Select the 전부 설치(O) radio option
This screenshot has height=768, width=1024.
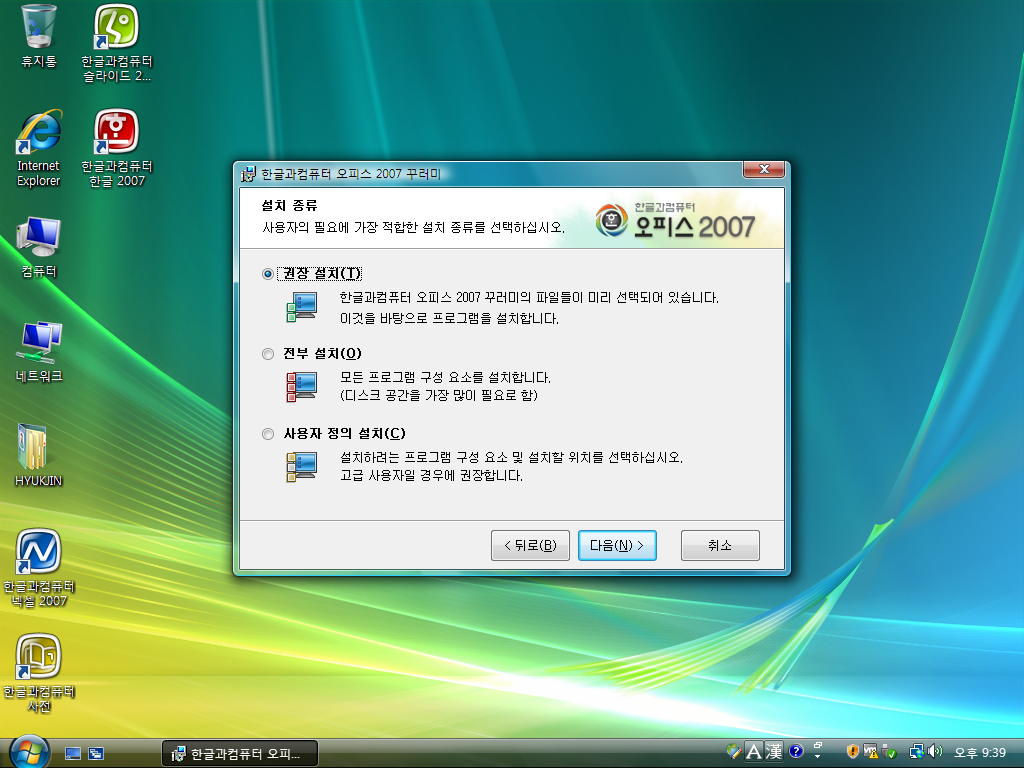268,354
